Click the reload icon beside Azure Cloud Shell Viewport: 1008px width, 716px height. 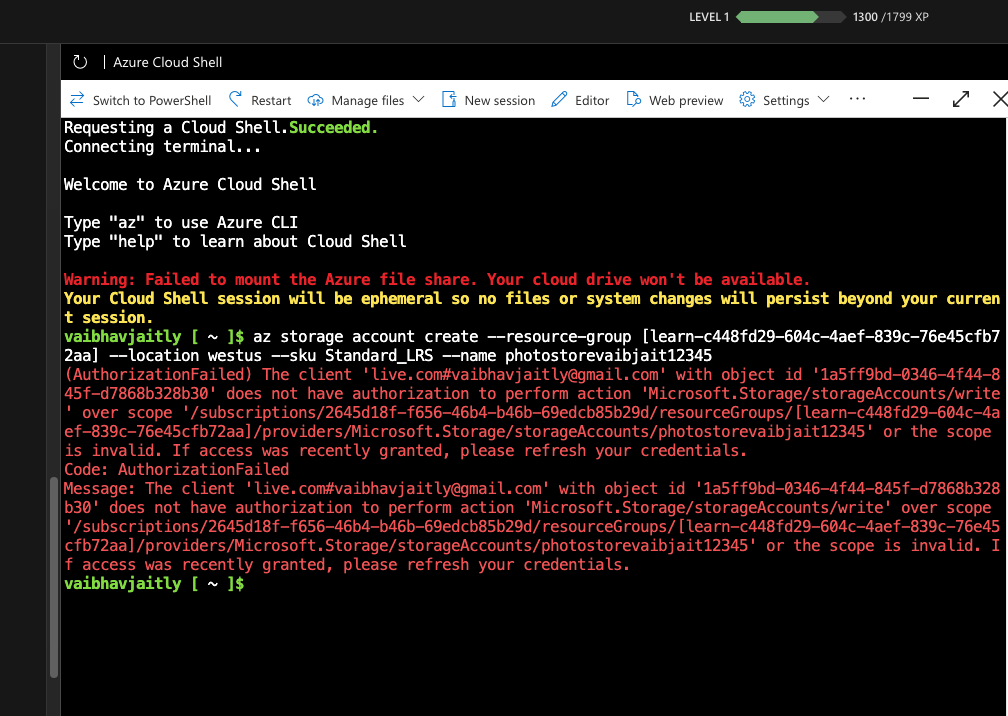(80, 62)
